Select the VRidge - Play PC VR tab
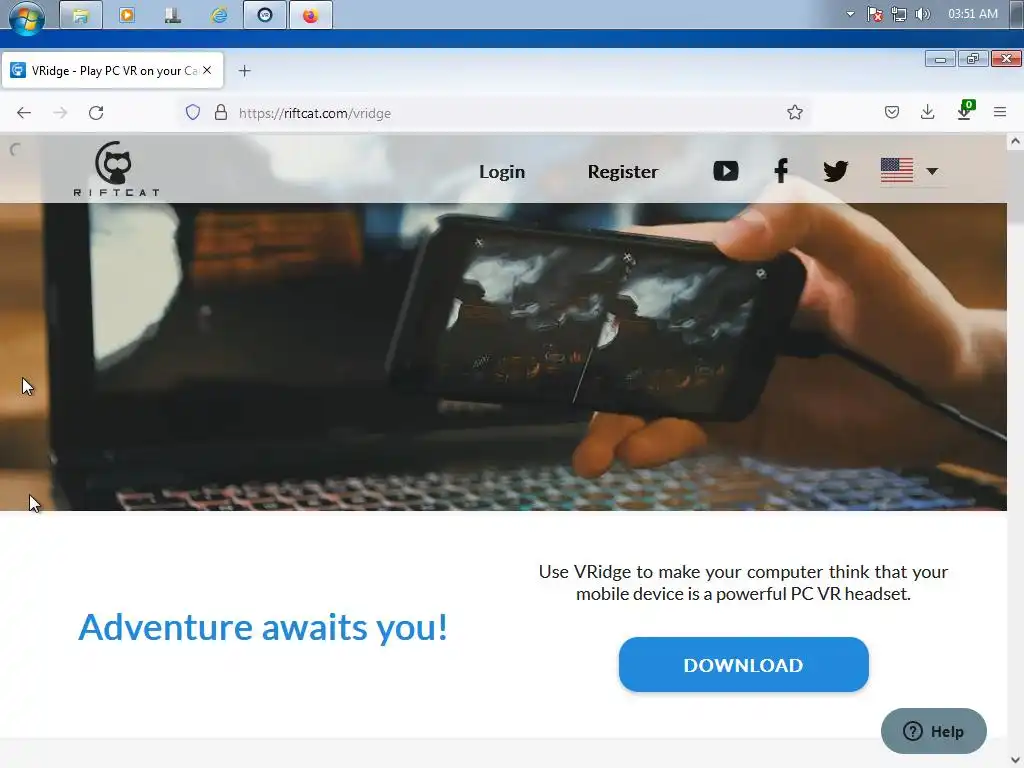This screenshot has height=768, width=1024. click(x=112, y=70)
